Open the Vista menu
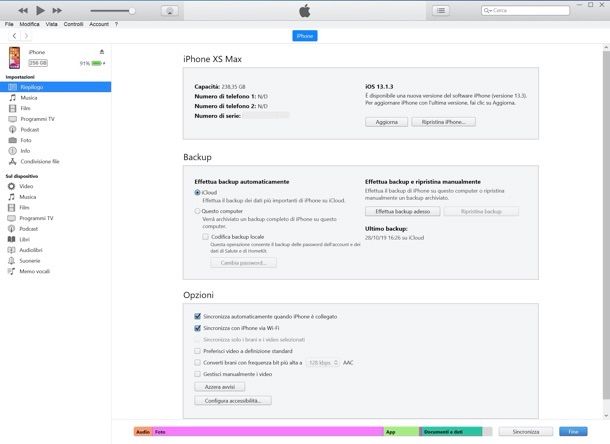The height and width of the screenshot is (444, 610). coord(51,24)
